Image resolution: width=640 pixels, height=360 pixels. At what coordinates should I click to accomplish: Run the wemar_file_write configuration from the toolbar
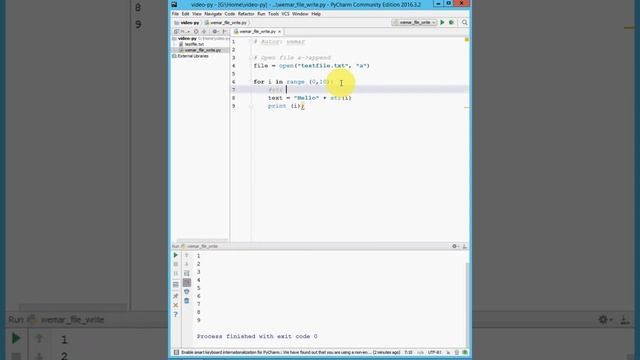442,22
